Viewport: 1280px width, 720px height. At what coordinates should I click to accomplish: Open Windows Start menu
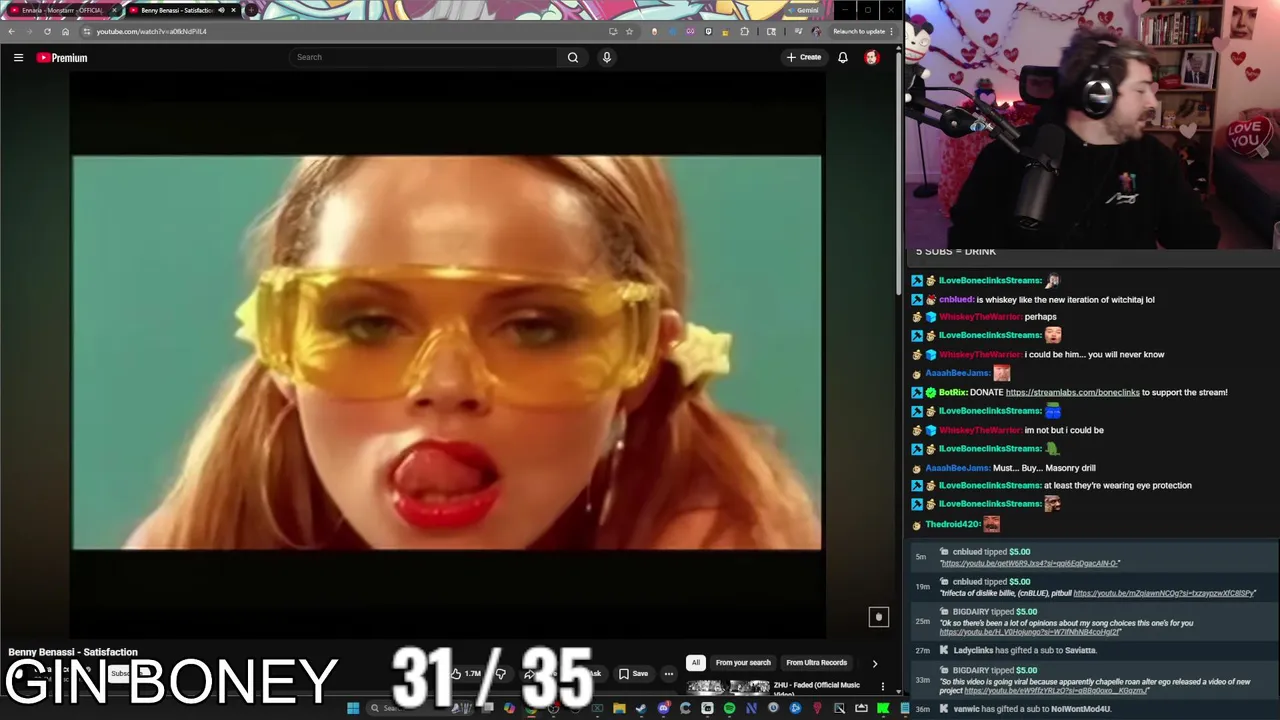pyautogui.click(x=353, y=708)
